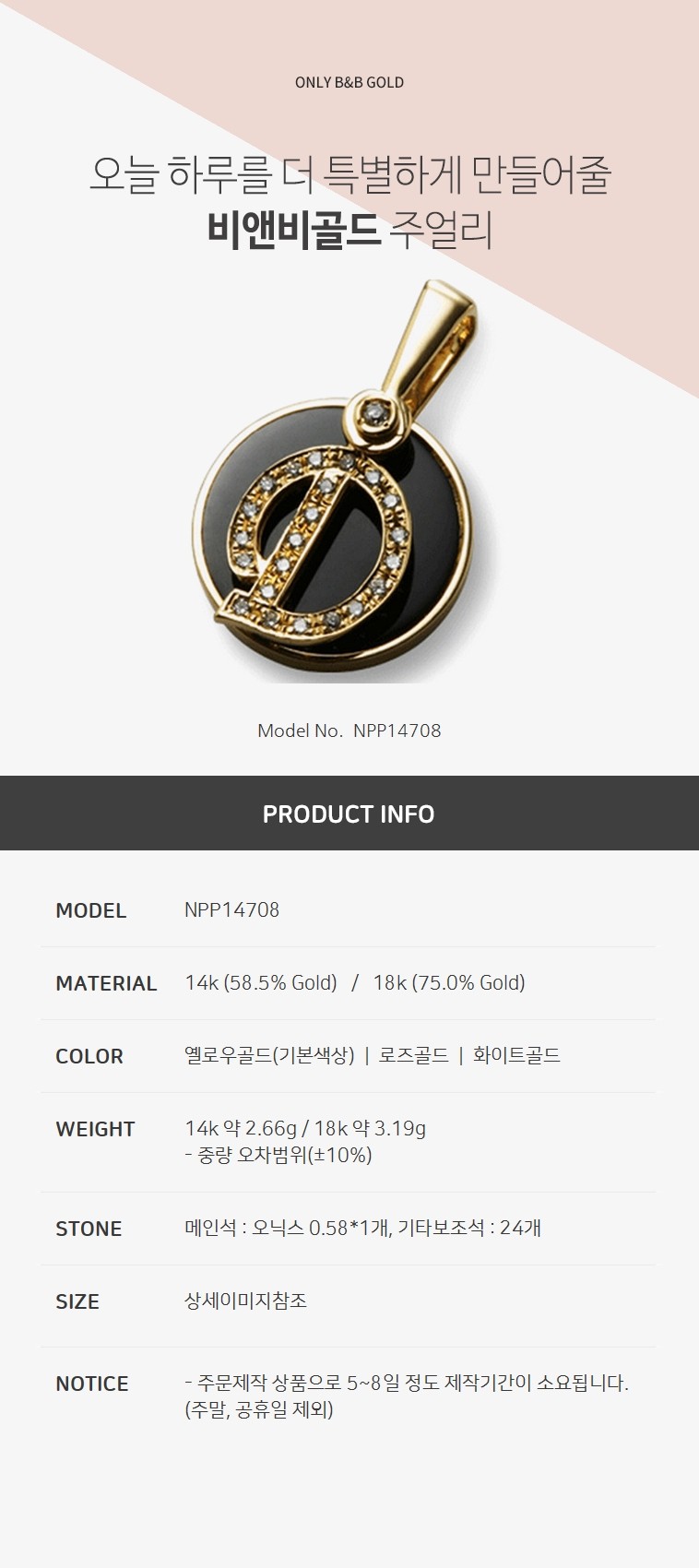Click the ONLY B&B GOLD header text
The width and height of the screenshot is (699, 1568).
point(349,82)
